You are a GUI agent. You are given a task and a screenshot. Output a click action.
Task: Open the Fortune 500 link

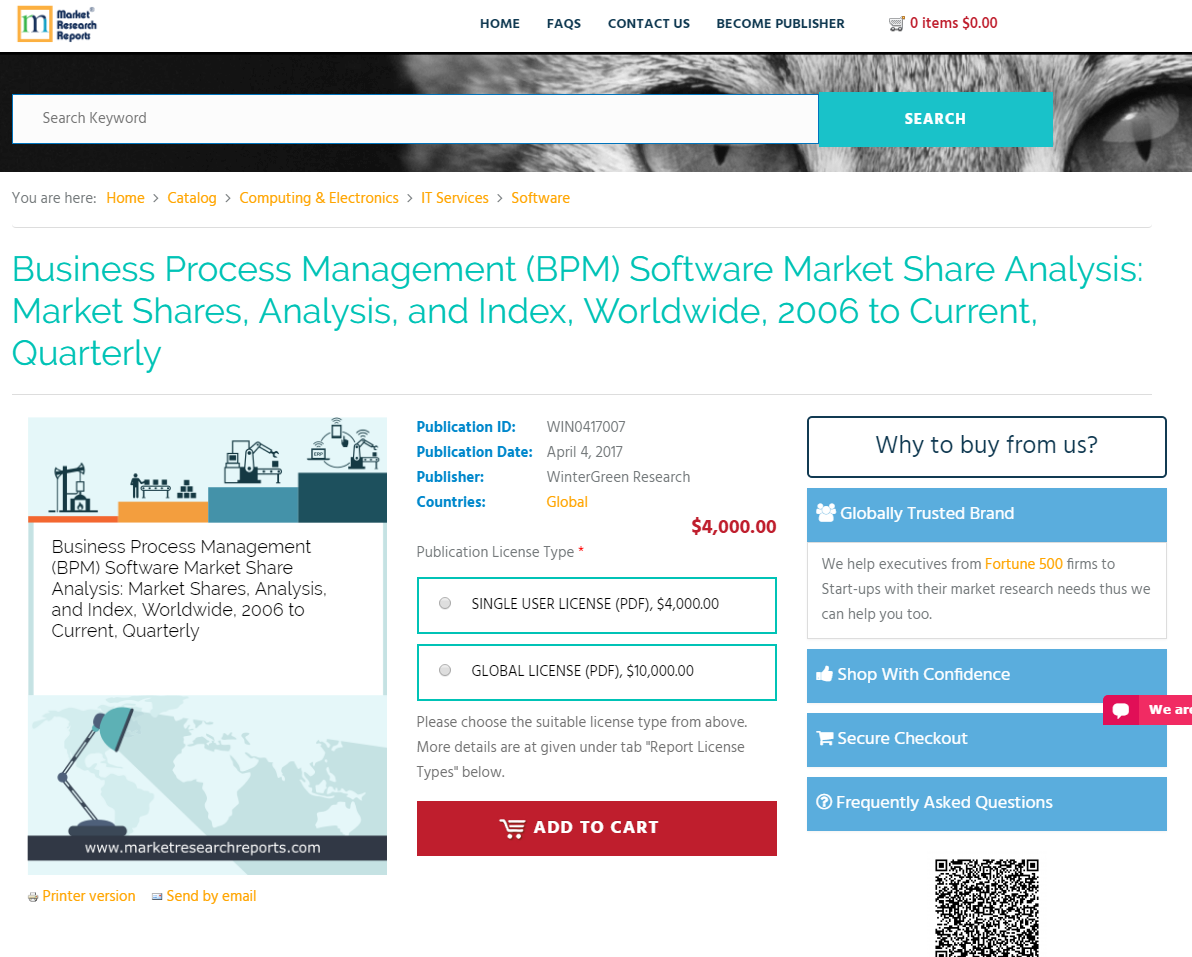(1023, 564)
